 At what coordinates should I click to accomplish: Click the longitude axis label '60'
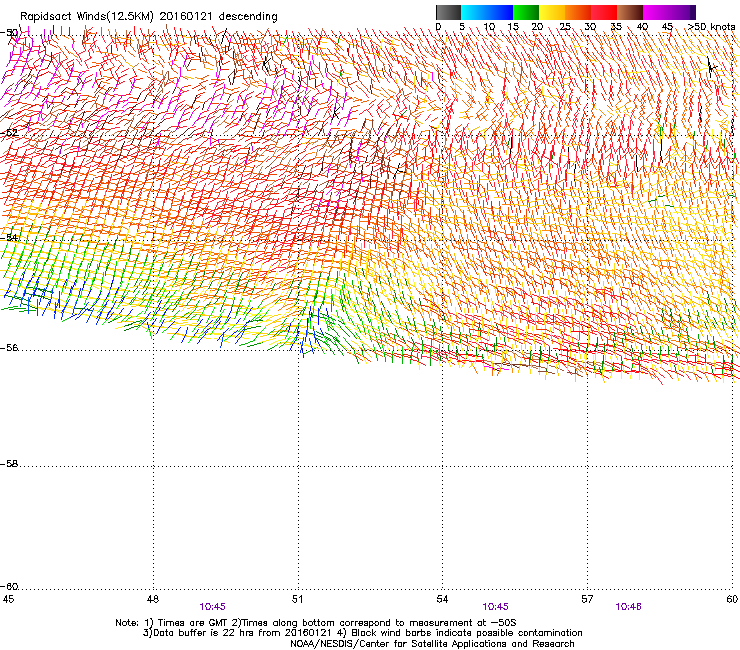pyautogui.click(x=732, y=599)
